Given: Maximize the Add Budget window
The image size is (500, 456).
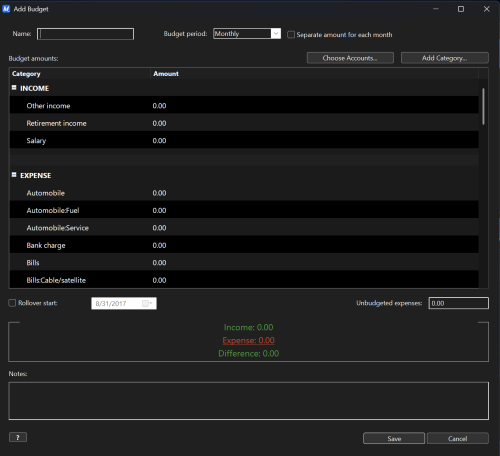Looking at the screenshot, I should click(x=461, y=9).
